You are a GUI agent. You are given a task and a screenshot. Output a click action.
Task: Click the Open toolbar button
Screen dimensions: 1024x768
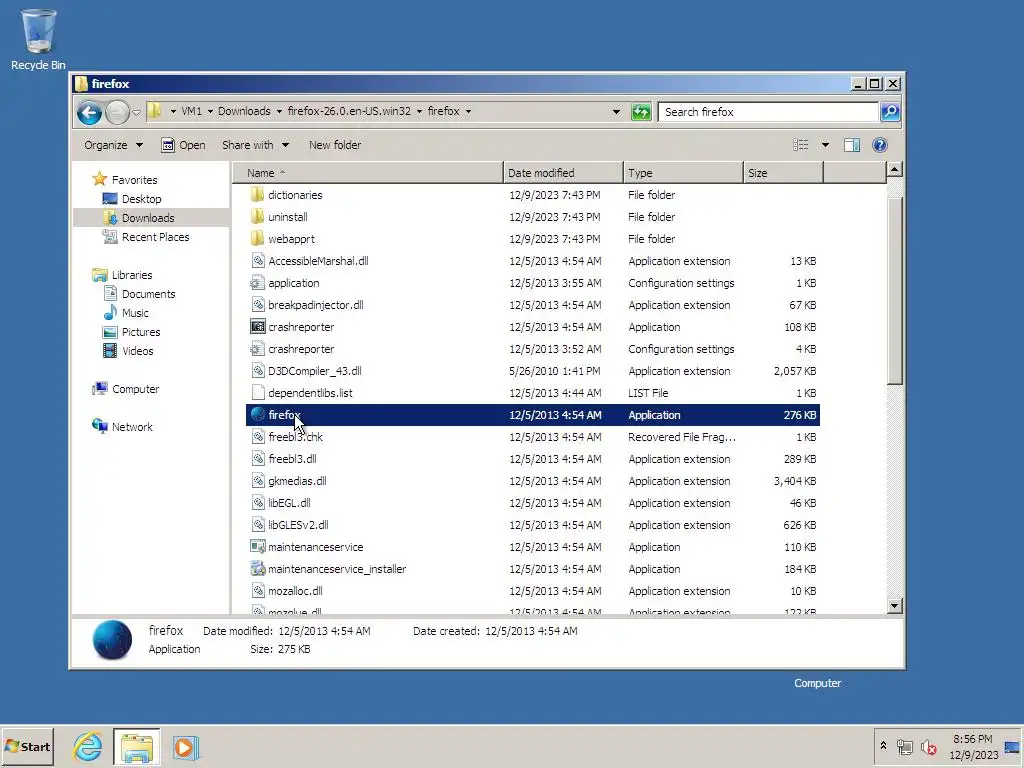[184, 145]
